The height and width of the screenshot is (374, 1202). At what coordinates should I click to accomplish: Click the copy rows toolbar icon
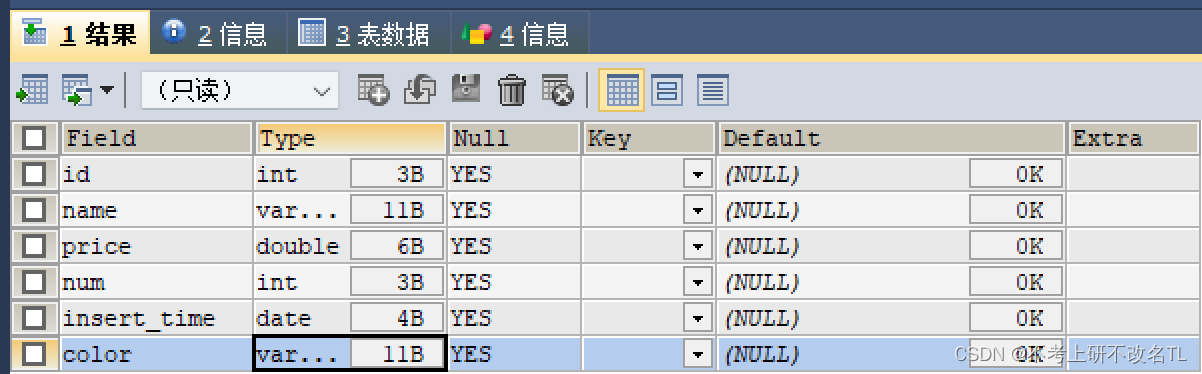click(78, 91)
